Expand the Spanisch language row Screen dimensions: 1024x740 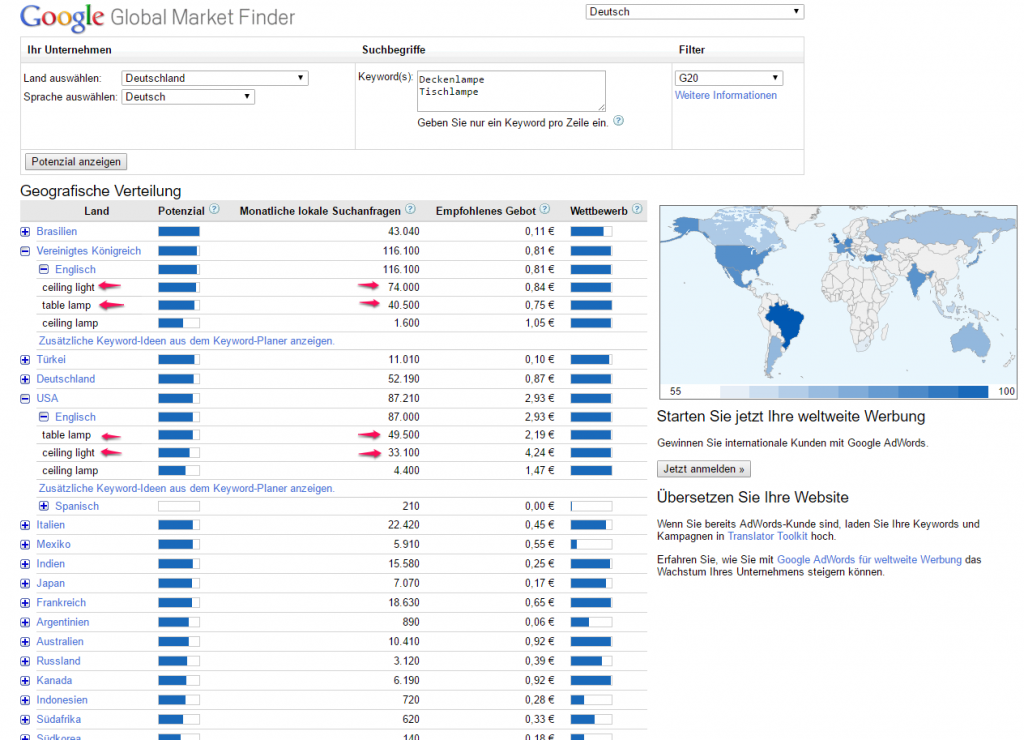[x=44, y=506]
